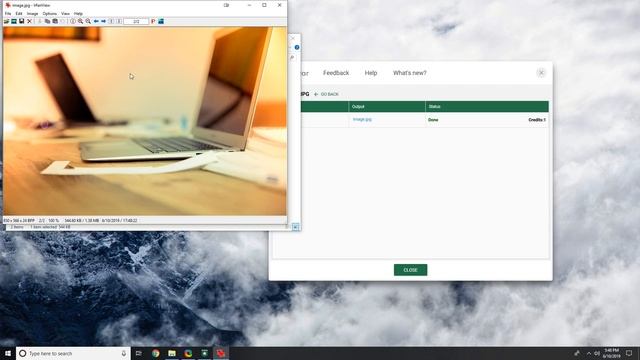Click the Help tab in converter window
The image size is (640, 360).
coord(371,73)
